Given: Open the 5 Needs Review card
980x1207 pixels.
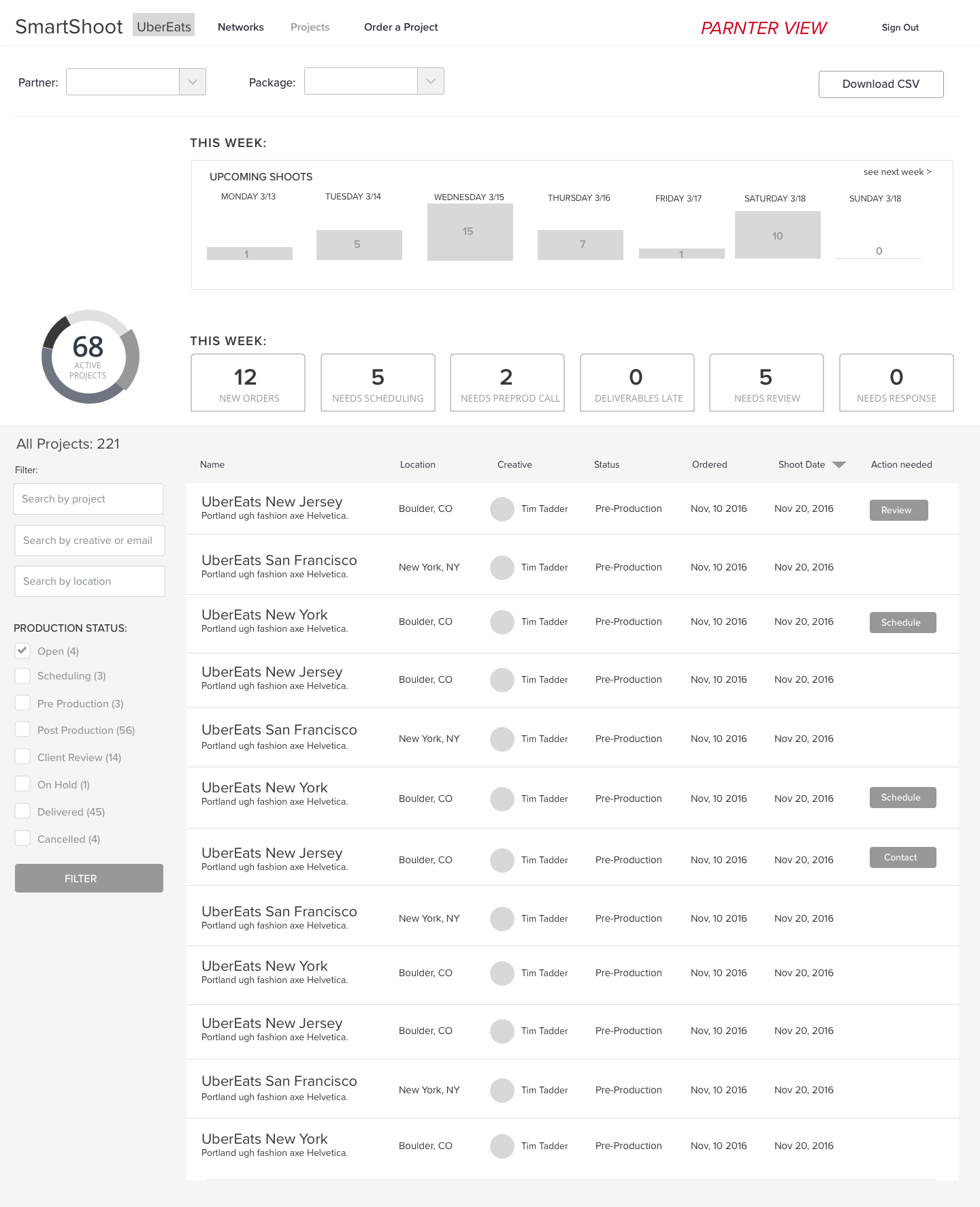Looking at the screenshot, I should (766, 383).
